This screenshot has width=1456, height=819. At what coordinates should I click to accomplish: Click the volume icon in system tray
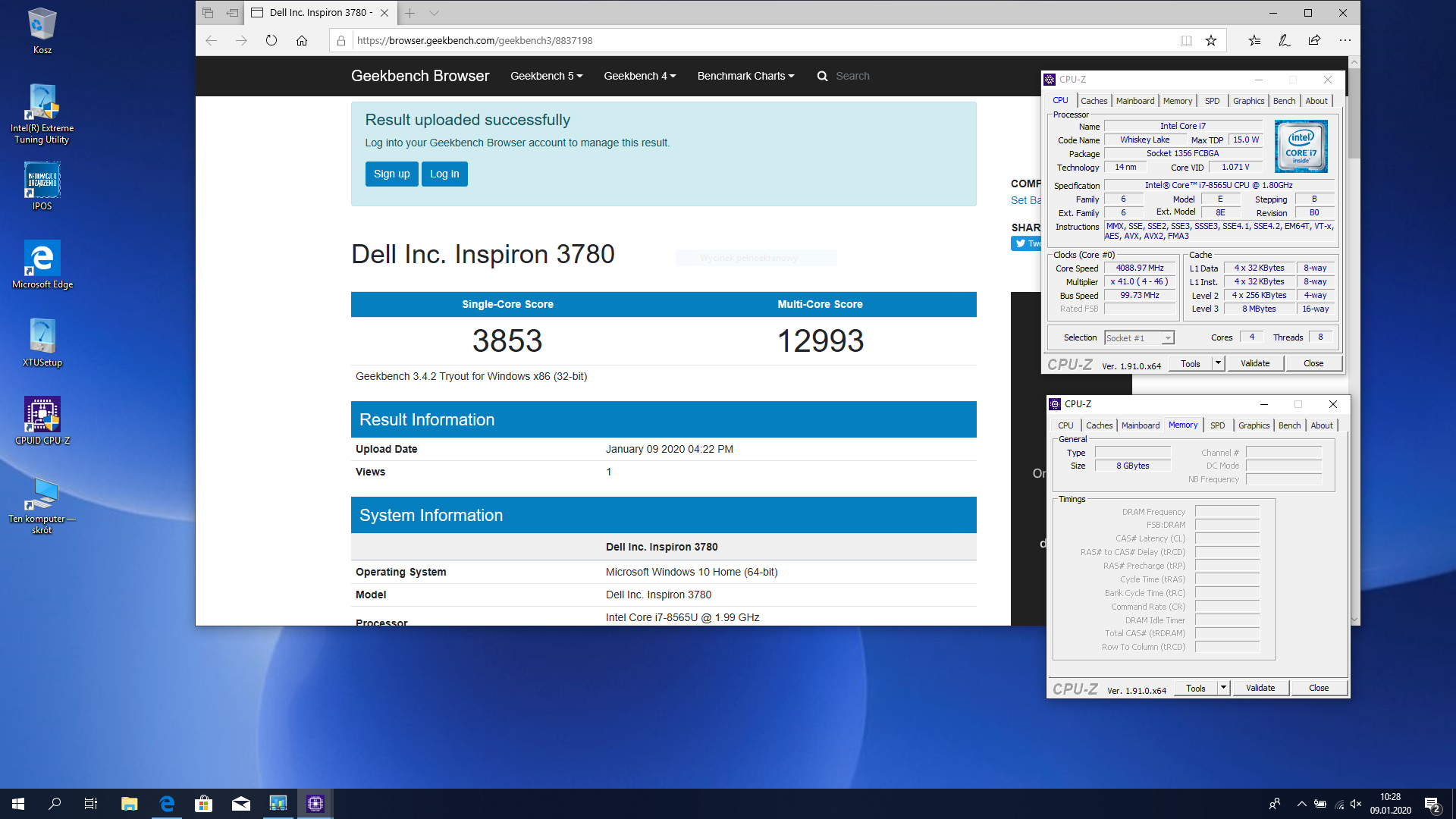coord(1356,804)
